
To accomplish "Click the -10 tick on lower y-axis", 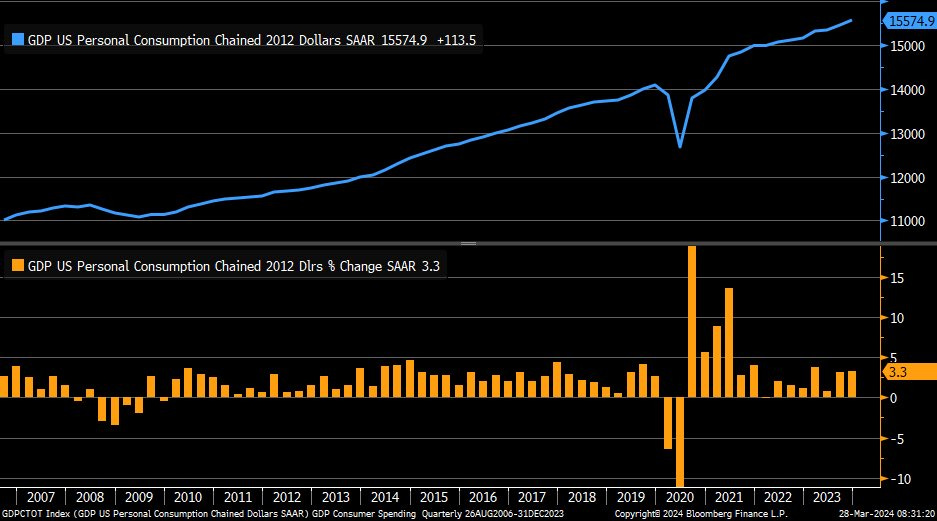I will coord(900,479).
